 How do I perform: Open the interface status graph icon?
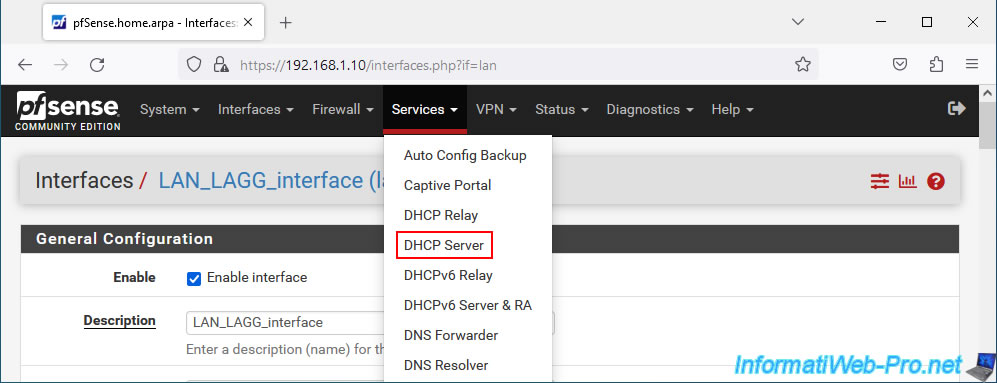pyautogui.click(x=907, y=181)
